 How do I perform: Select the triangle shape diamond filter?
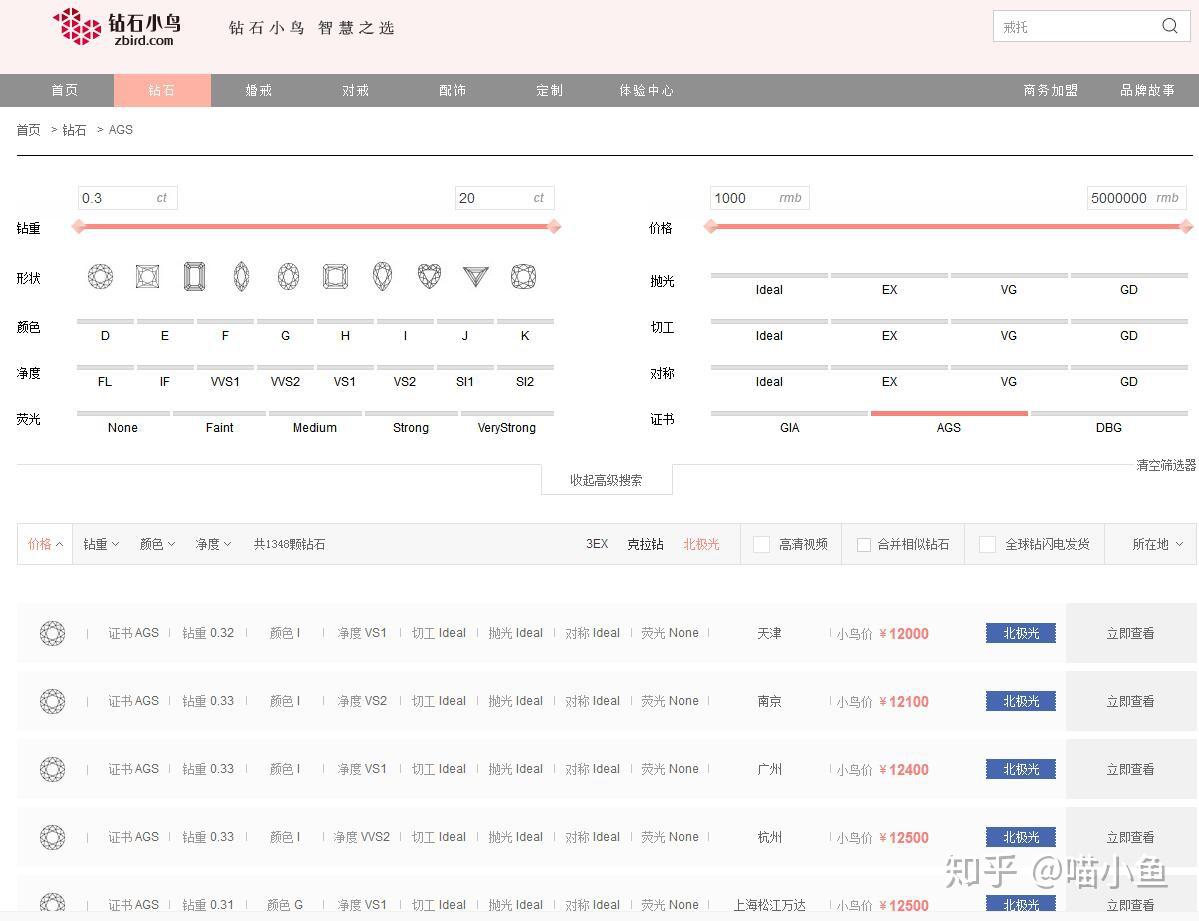[474, 276]
